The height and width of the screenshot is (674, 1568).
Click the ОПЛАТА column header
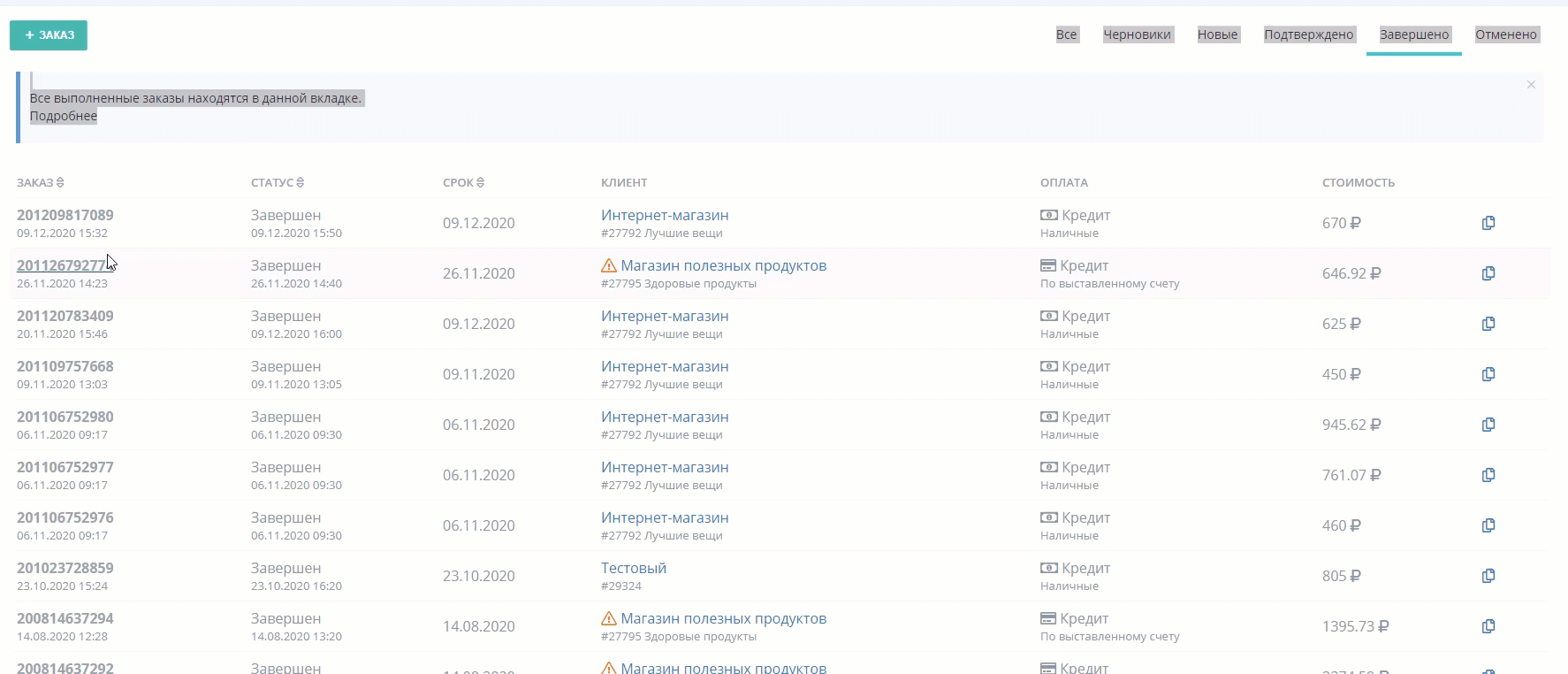click(1064, 182)
